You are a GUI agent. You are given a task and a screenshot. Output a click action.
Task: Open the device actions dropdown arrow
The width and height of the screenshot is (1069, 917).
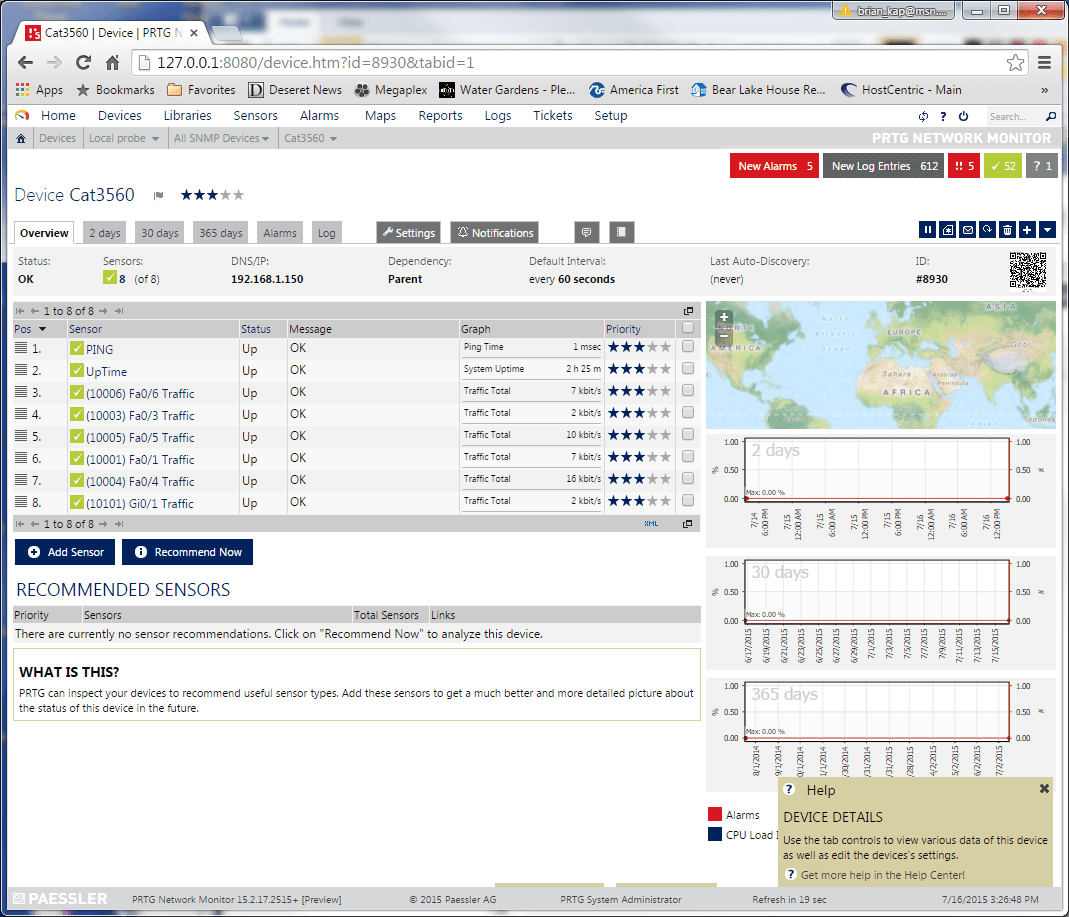(x=1047, y=230)
